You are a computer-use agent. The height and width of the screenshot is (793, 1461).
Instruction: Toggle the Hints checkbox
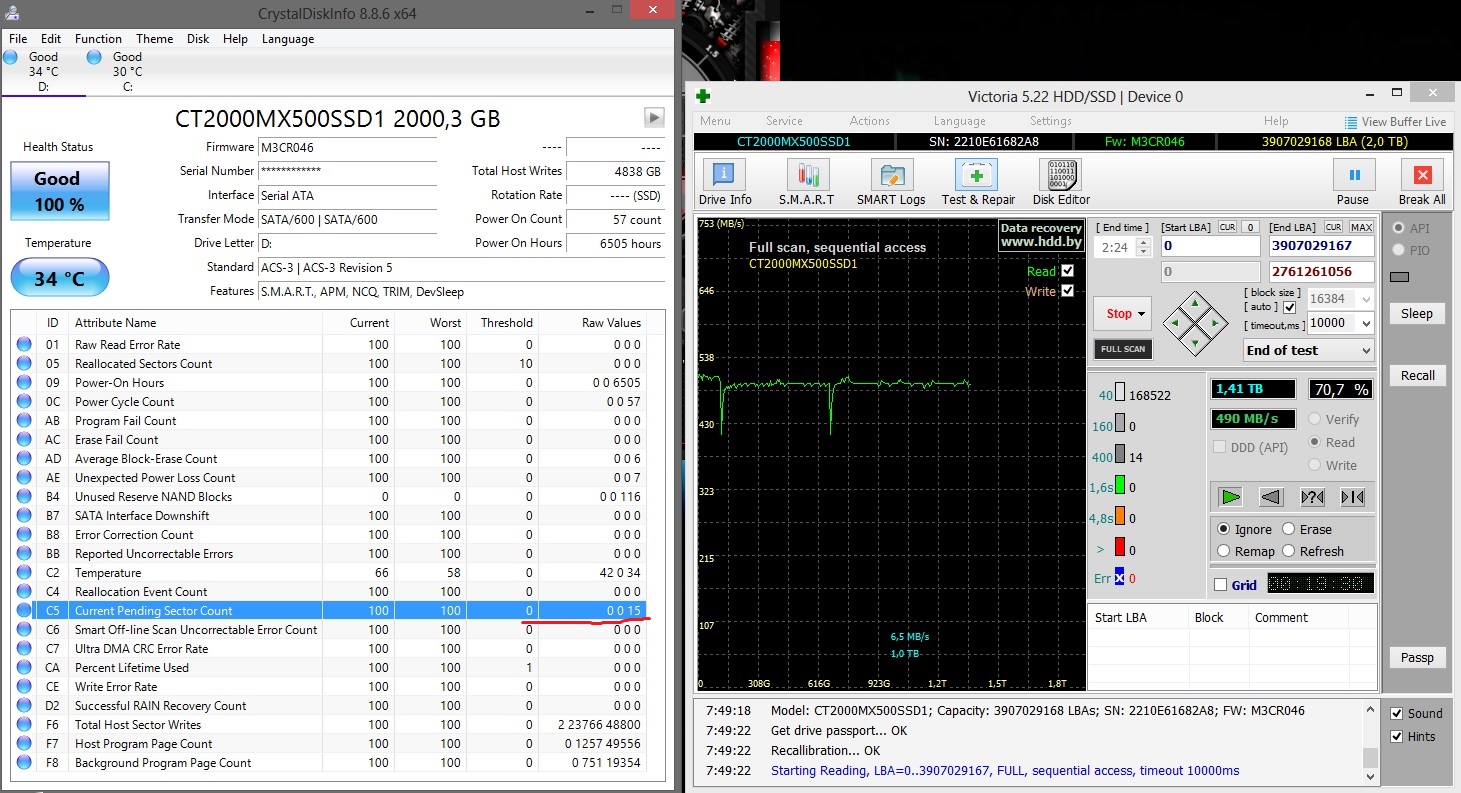[x=1397, y=737]
